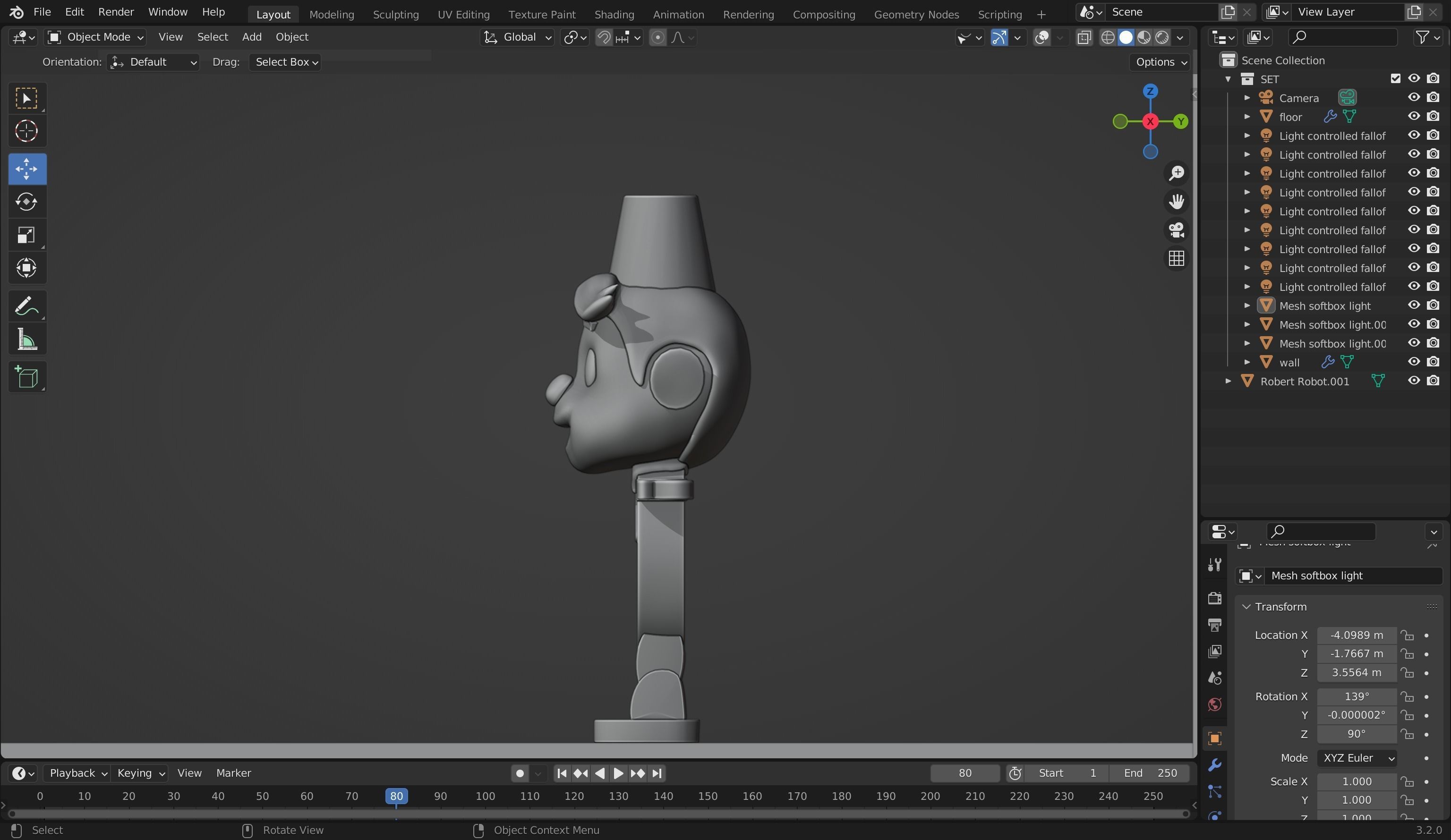Open the Playback dropdown
Image resolution: width=1451 pixels, height=840 pixels.
(77, 773)
